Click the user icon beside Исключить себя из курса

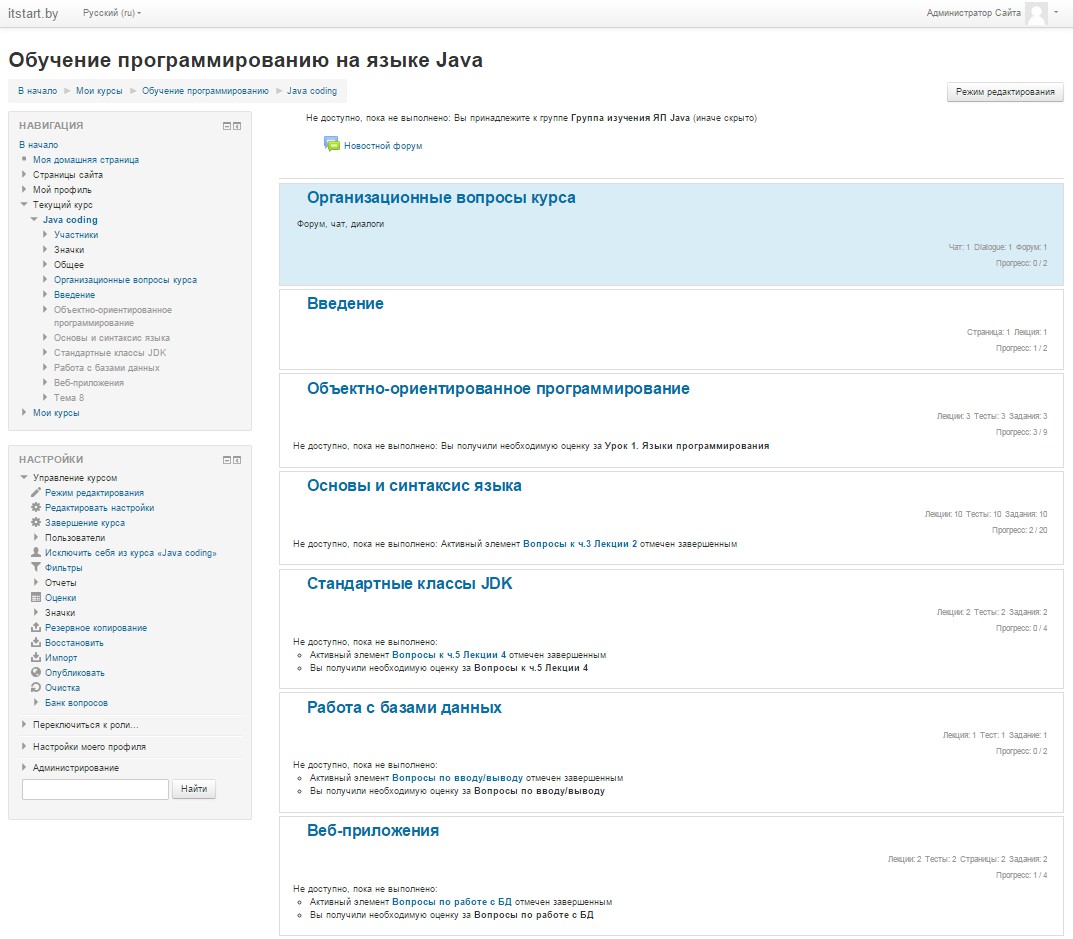coord(36,552)
